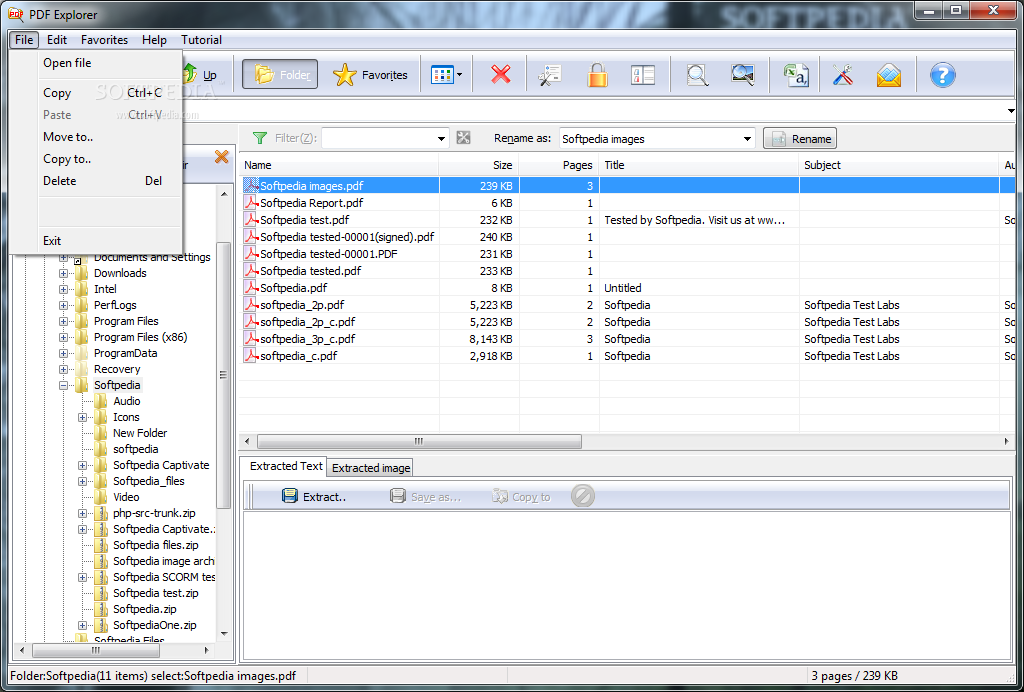The width and height of the screenshot is (1024, 692).
Task: Expand the Downloads folder in the tree
Action: 63,274
